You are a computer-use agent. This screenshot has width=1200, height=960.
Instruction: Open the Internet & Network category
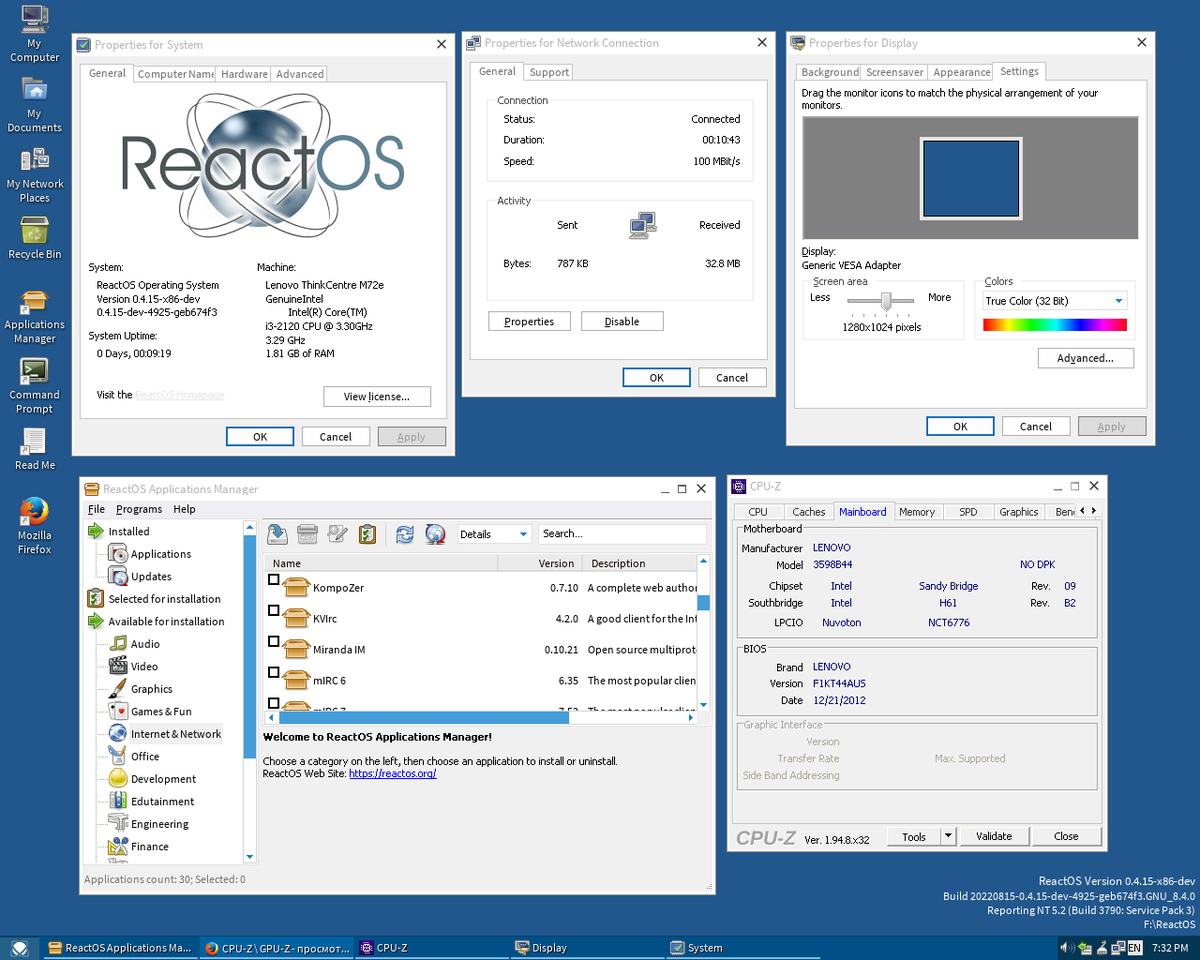click(174, 733)
